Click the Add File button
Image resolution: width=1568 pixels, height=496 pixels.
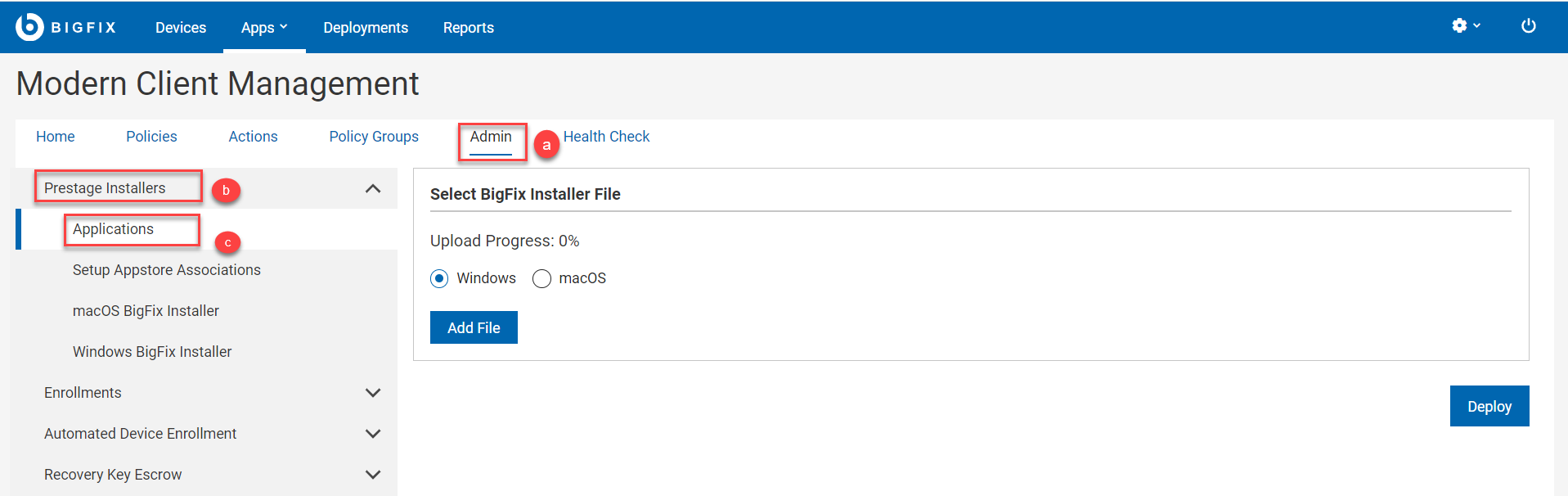pos(474,327)
